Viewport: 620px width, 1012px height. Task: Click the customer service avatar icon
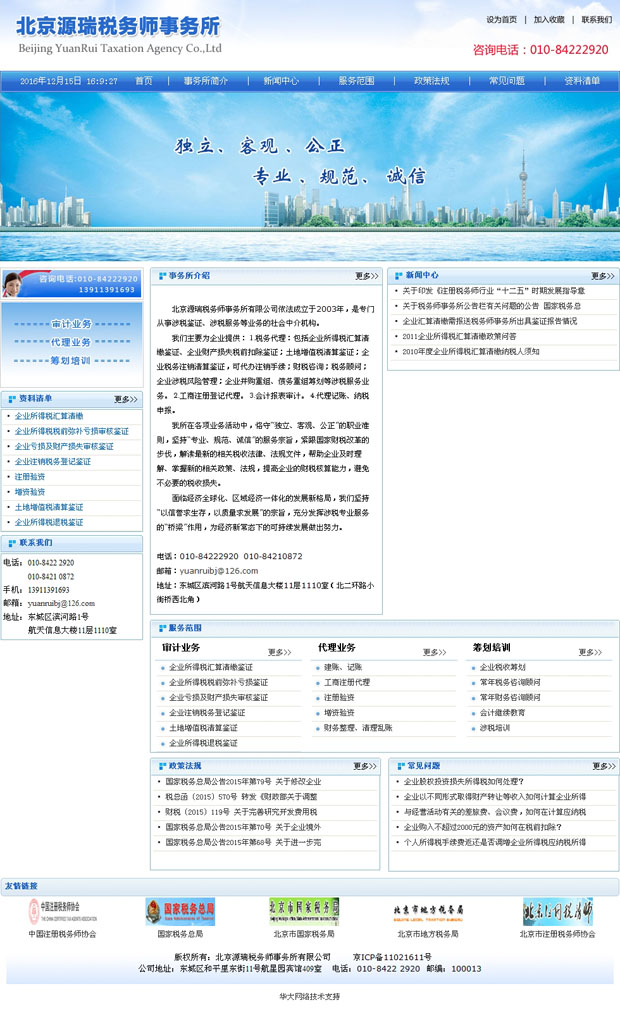(x=14, y=284)
